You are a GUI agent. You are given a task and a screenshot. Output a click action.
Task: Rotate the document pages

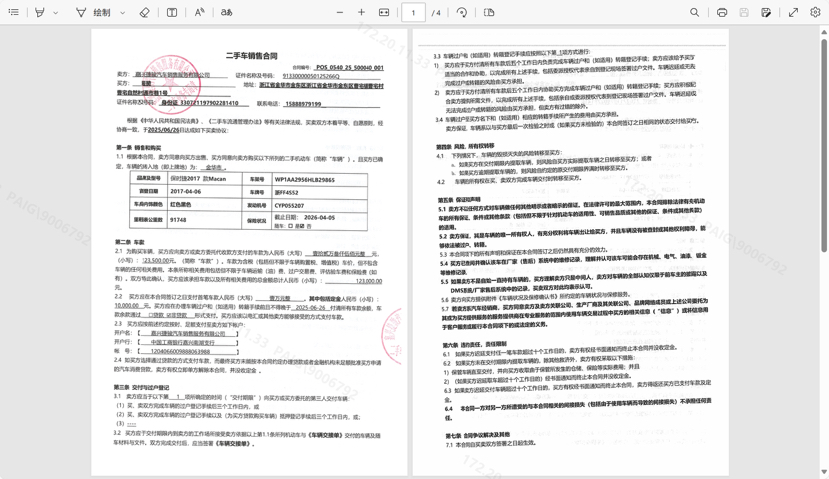[462, 13]
